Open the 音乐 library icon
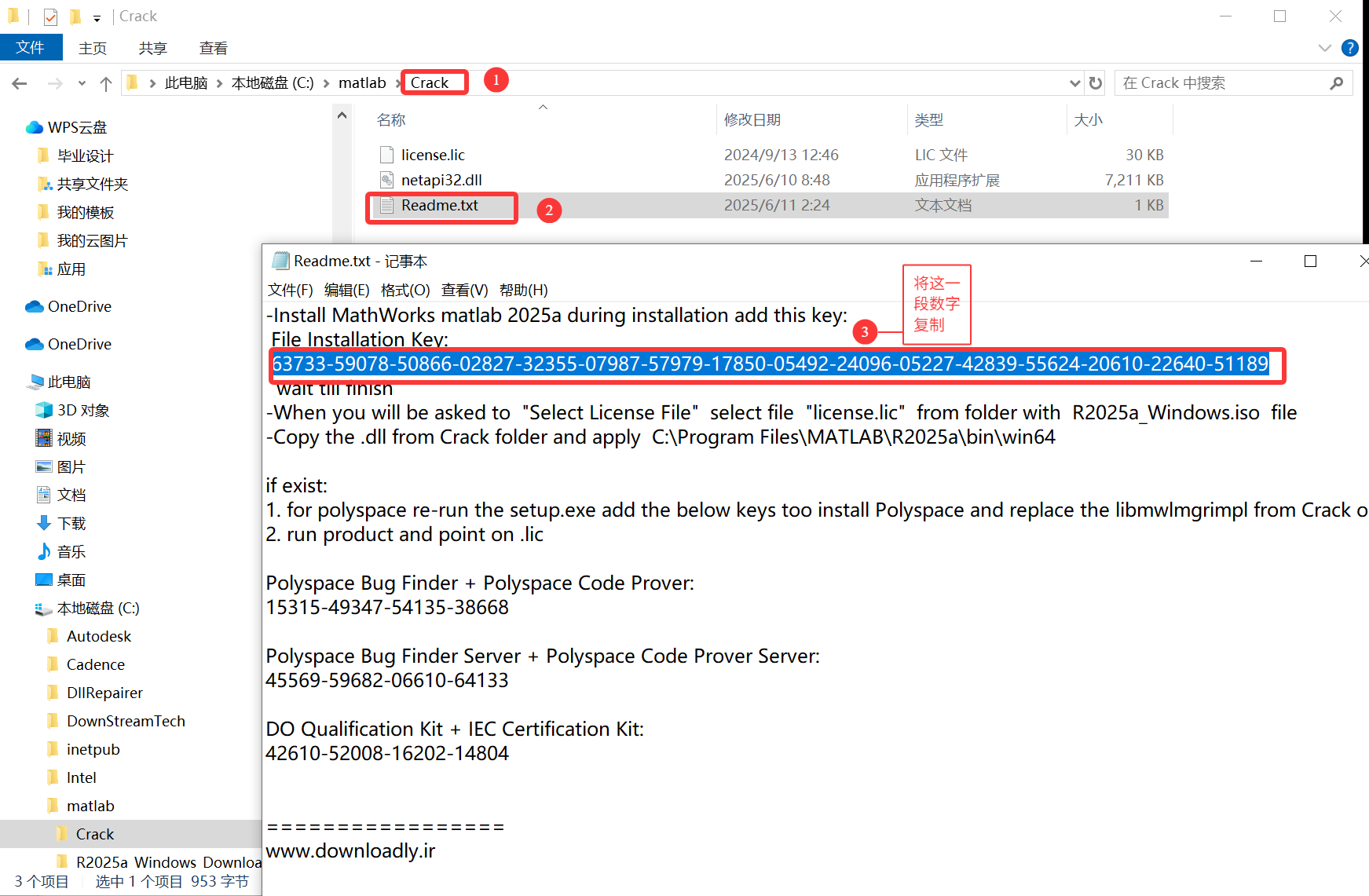The width and height of the screenshot is (1369, 896). [x=44, y=551]
